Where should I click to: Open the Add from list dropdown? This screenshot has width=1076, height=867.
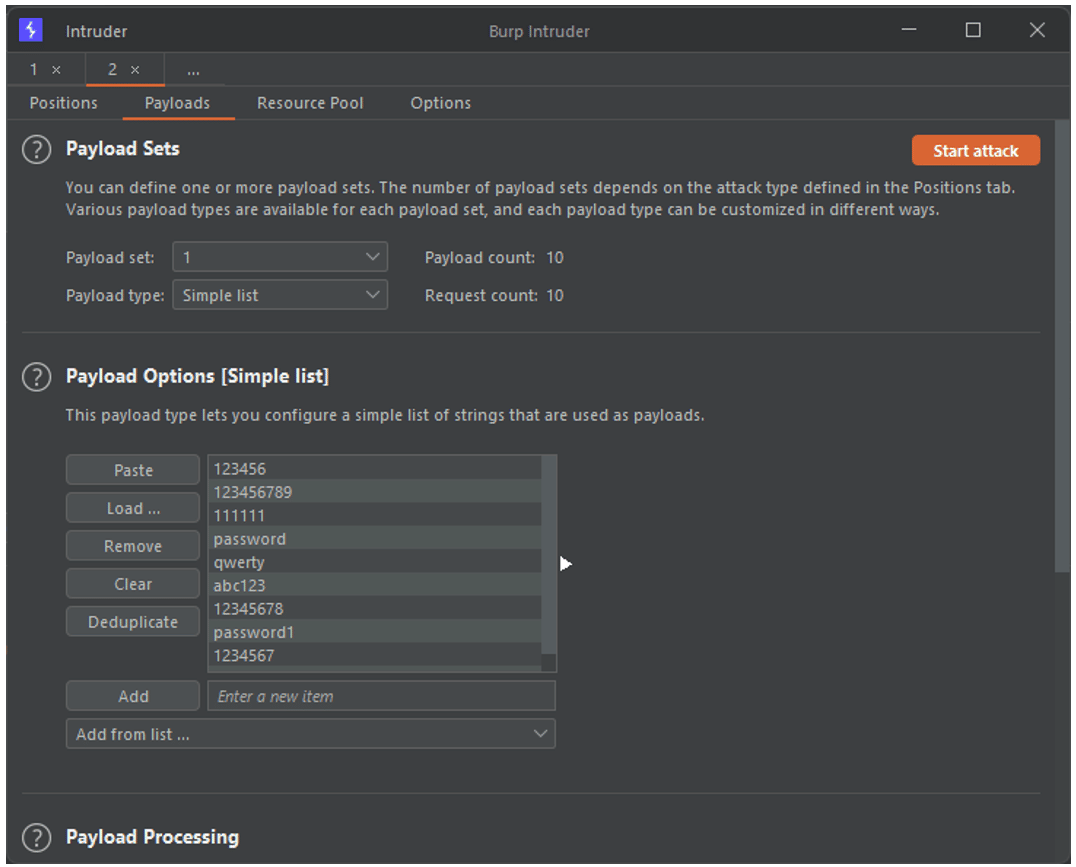pos(311,734)
